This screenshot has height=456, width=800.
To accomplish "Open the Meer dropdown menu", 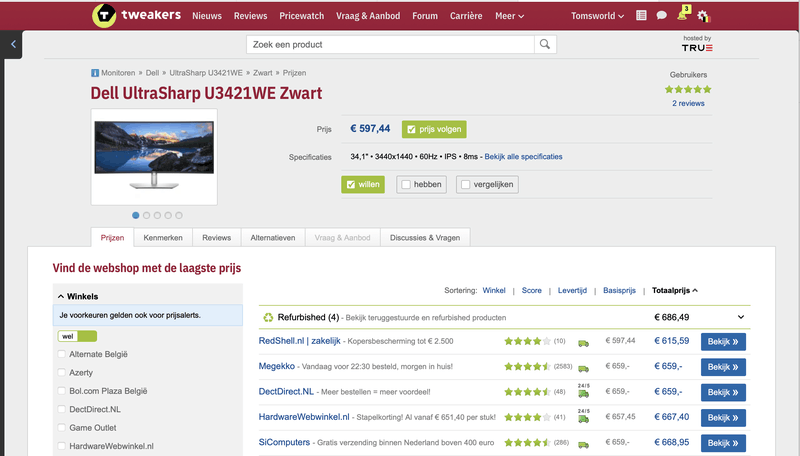I will pos(509,16).
